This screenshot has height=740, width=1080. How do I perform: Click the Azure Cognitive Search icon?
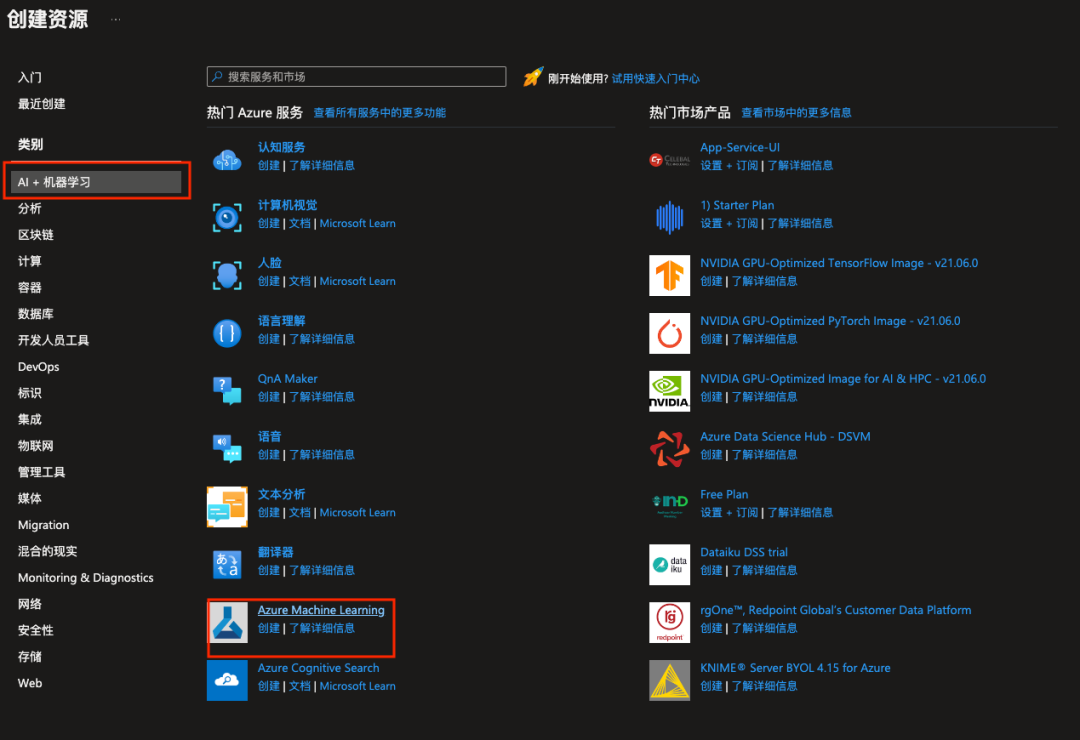(227, 680)
